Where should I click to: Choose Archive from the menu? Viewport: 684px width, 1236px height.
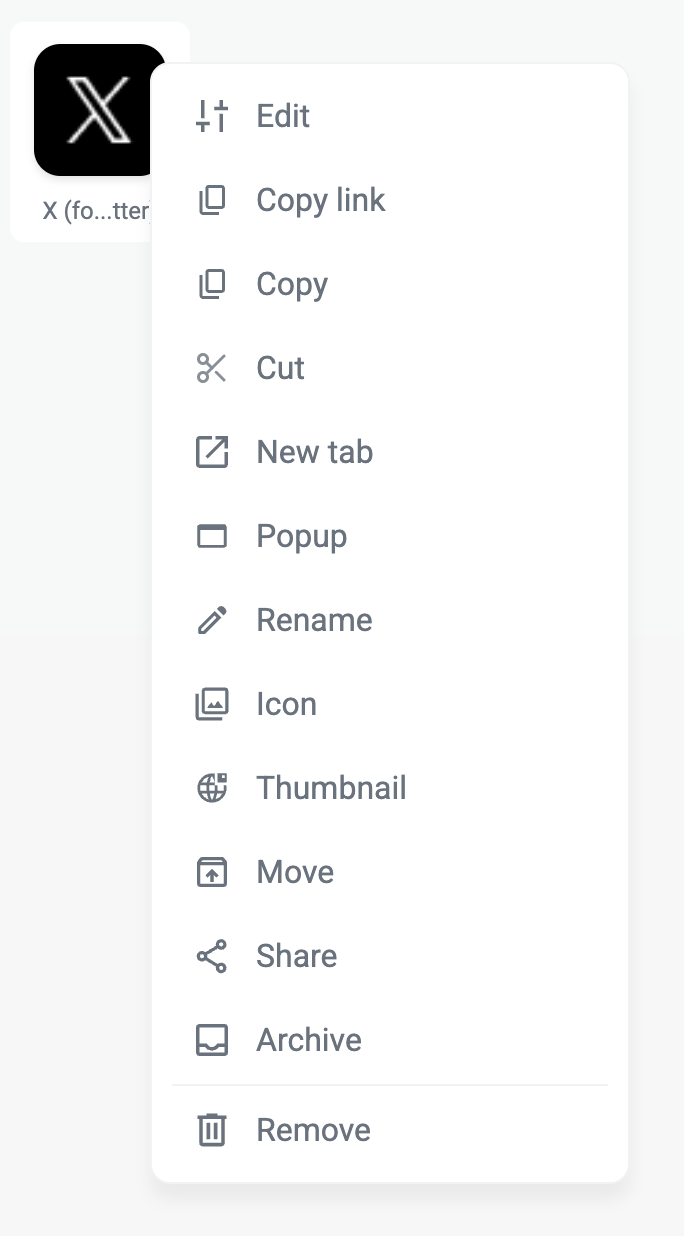point(309,1041)
